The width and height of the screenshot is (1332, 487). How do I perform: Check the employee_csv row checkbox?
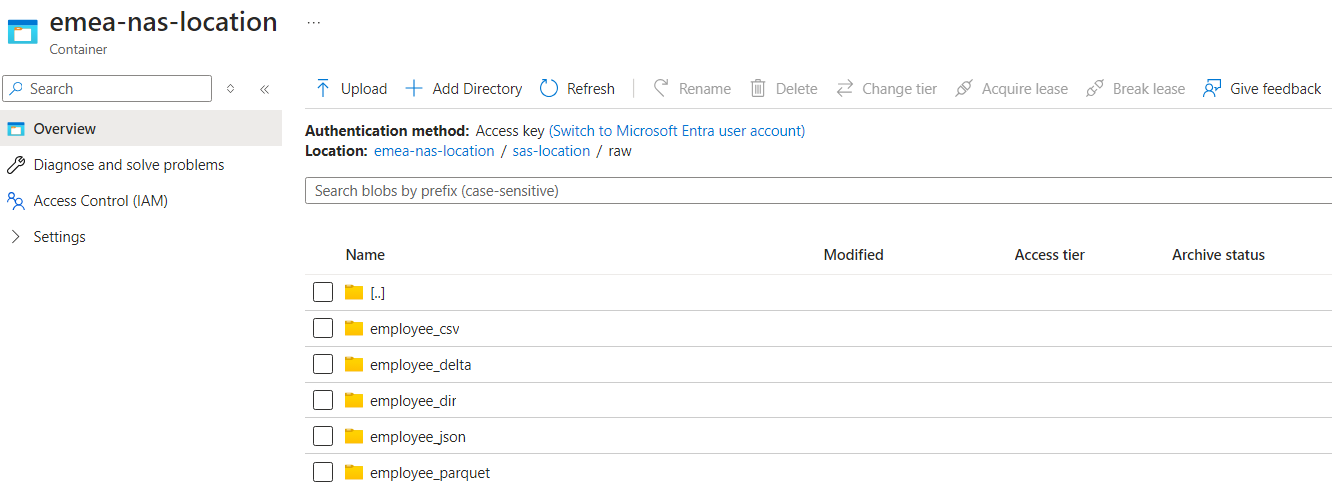(x=323, y=328)
